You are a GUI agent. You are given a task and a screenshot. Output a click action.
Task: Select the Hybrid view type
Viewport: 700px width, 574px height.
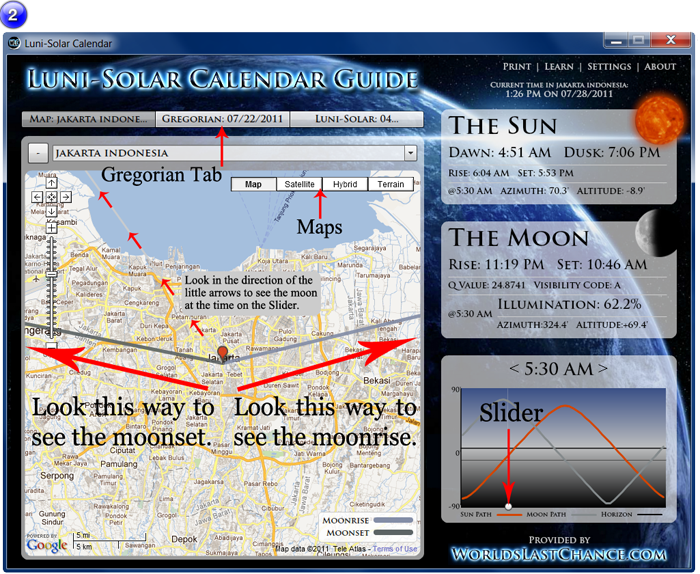[x=345, y=184]
